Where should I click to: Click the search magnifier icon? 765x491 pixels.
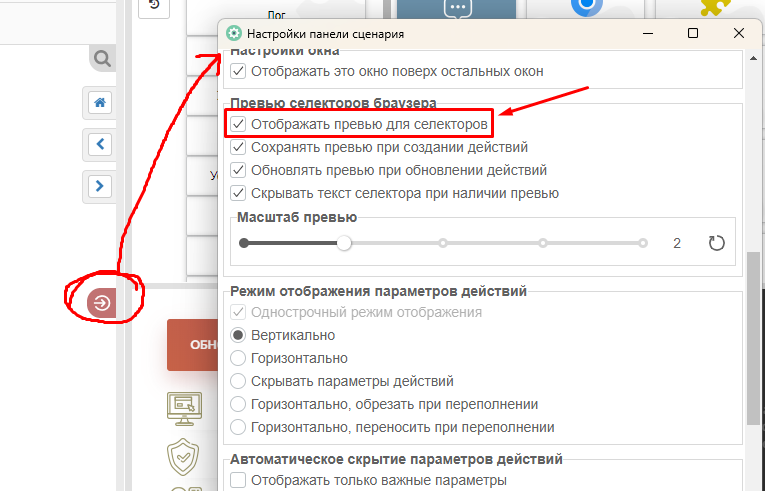(102, 59)
